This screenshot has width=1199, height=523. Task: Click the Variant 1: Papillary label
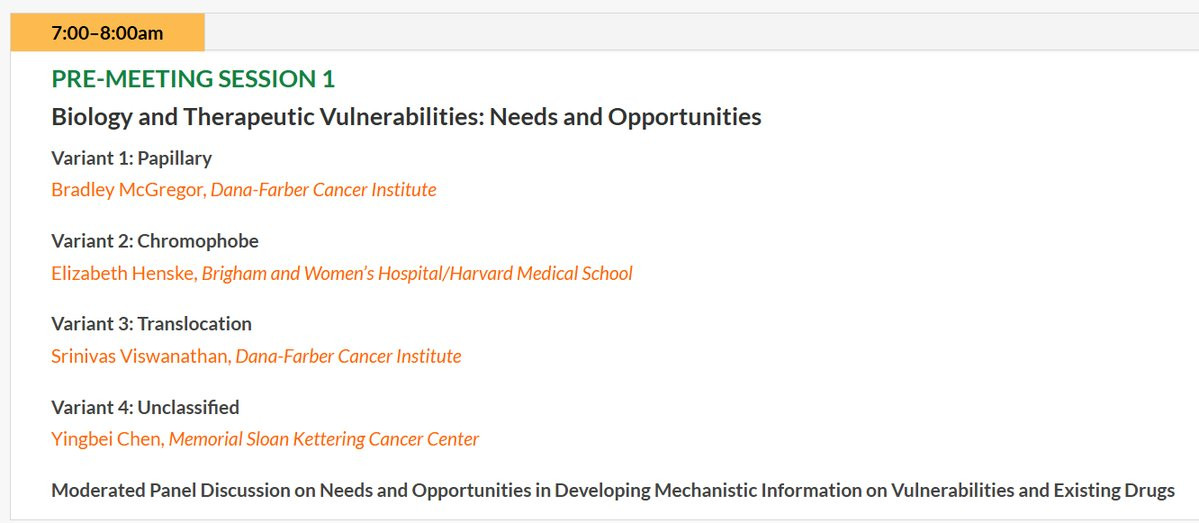[x=132, y=158]
